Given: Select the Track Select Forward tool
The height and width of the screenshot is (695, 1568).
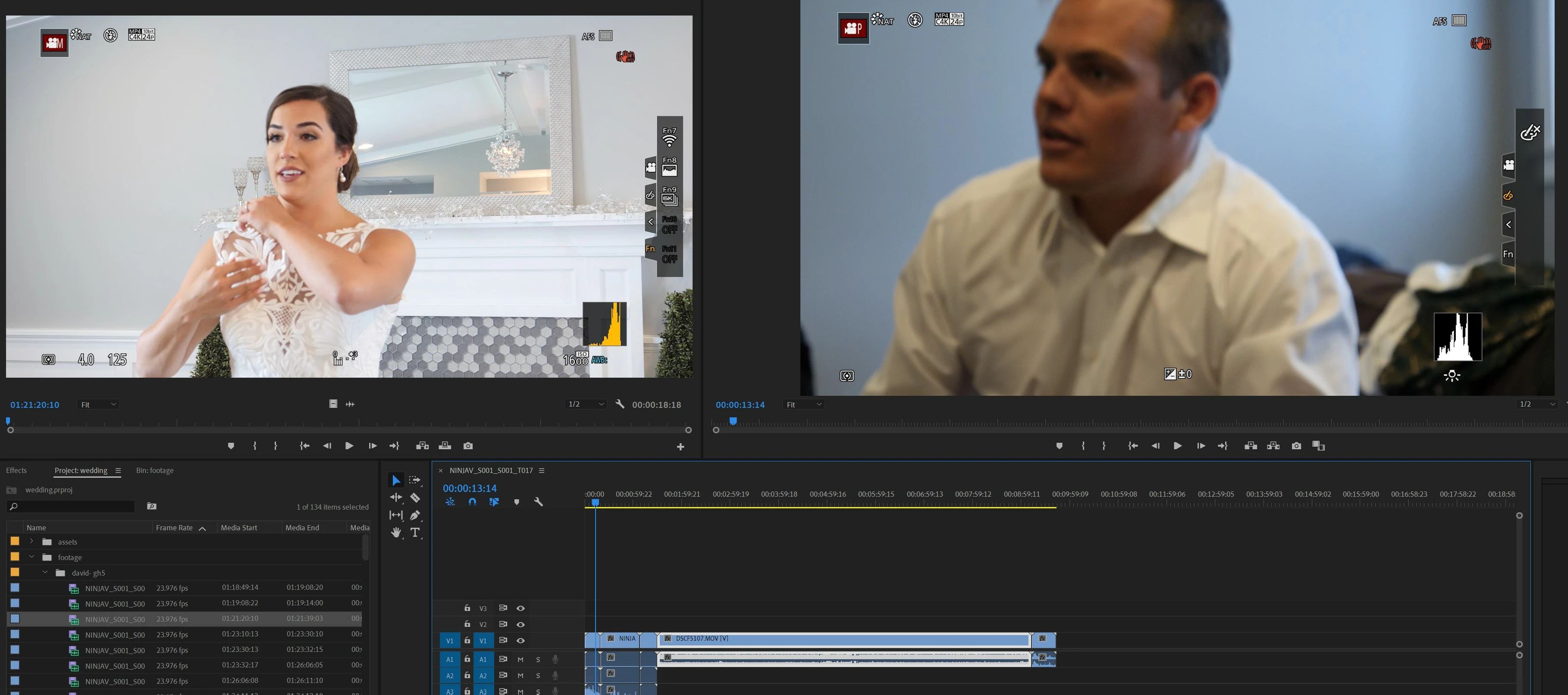Looking at the screenshot, I should pos(415,480).
